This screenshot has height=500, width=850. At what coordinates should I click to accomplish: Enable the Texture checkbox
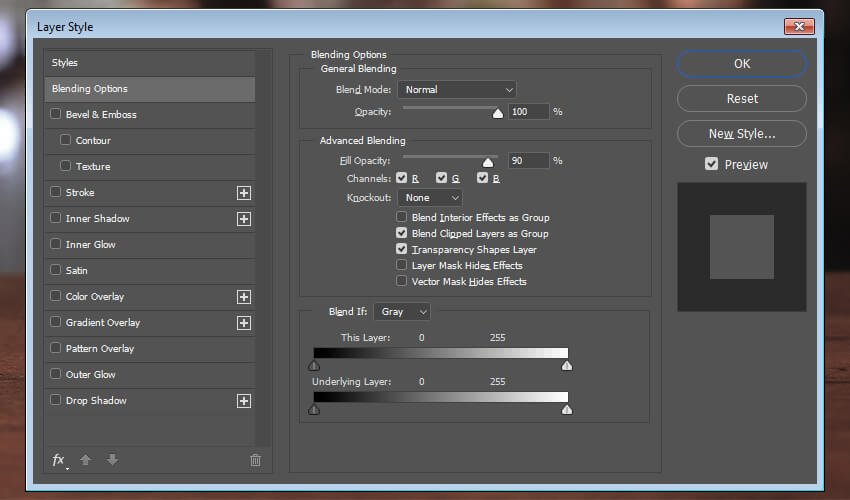coord(66,166)
